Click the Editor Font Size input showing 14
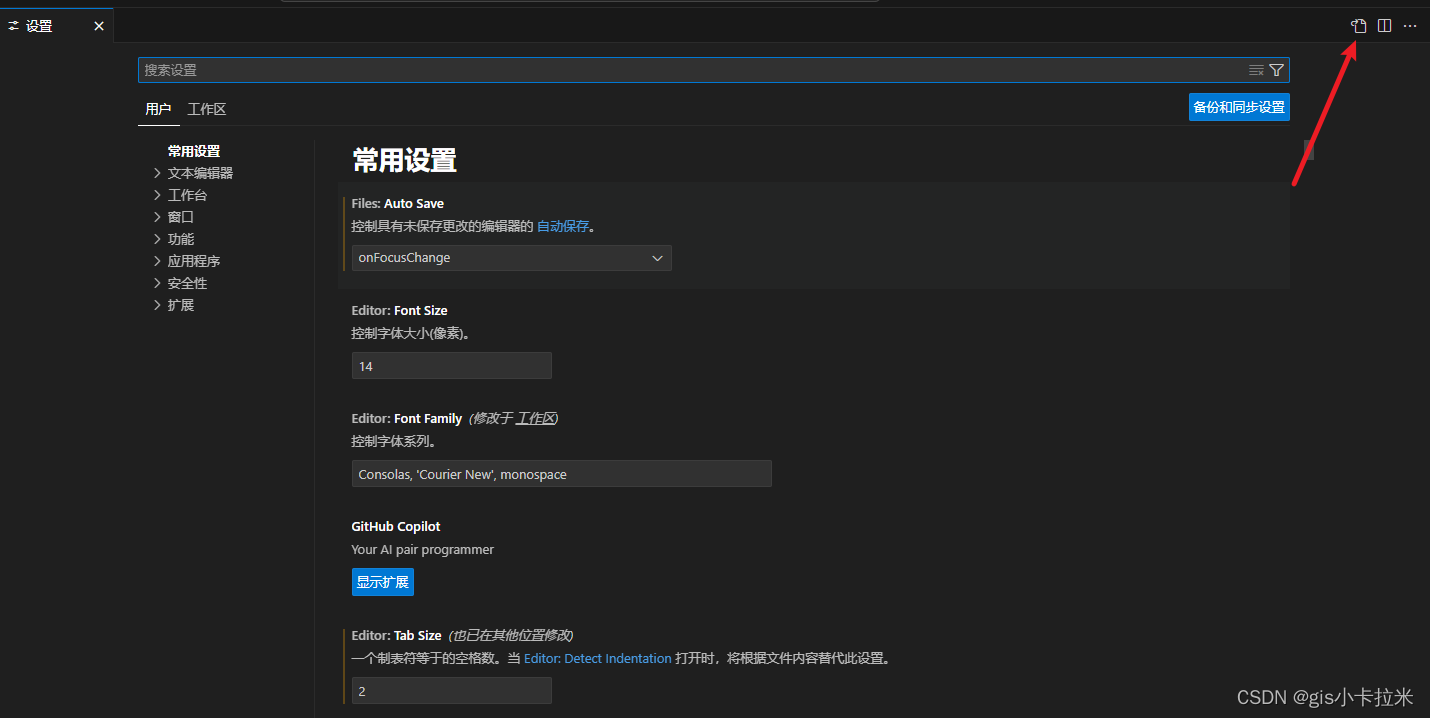1430x718 pixels. tap(451, 365)
